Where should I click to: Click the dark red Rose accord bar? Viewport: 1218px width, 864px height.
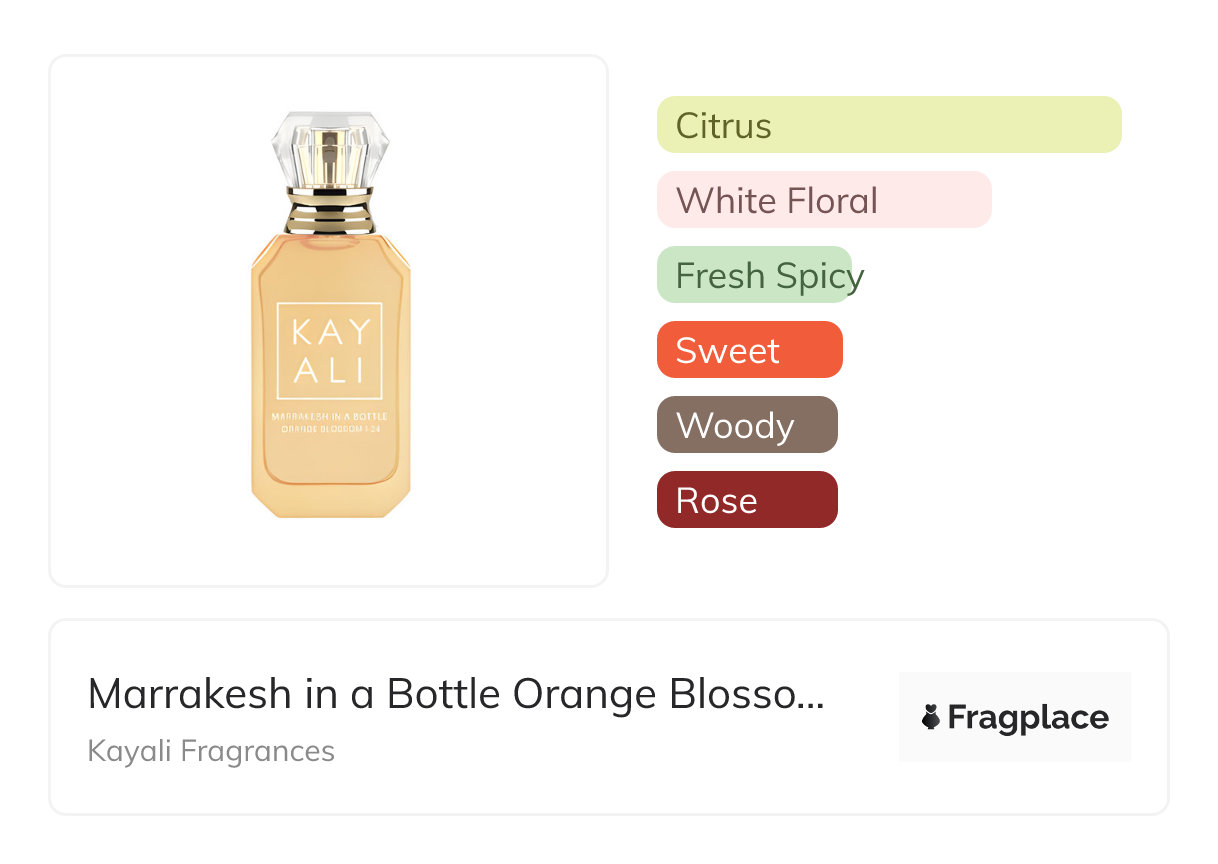coord(747,500)
